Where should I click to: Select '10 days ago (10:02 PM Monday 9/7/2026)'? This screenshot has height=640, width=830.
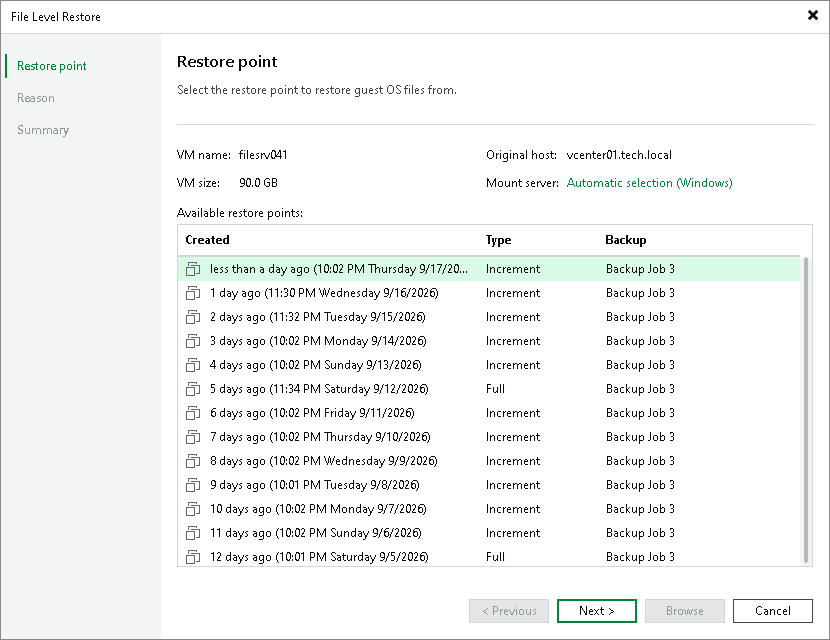point(489,509)
